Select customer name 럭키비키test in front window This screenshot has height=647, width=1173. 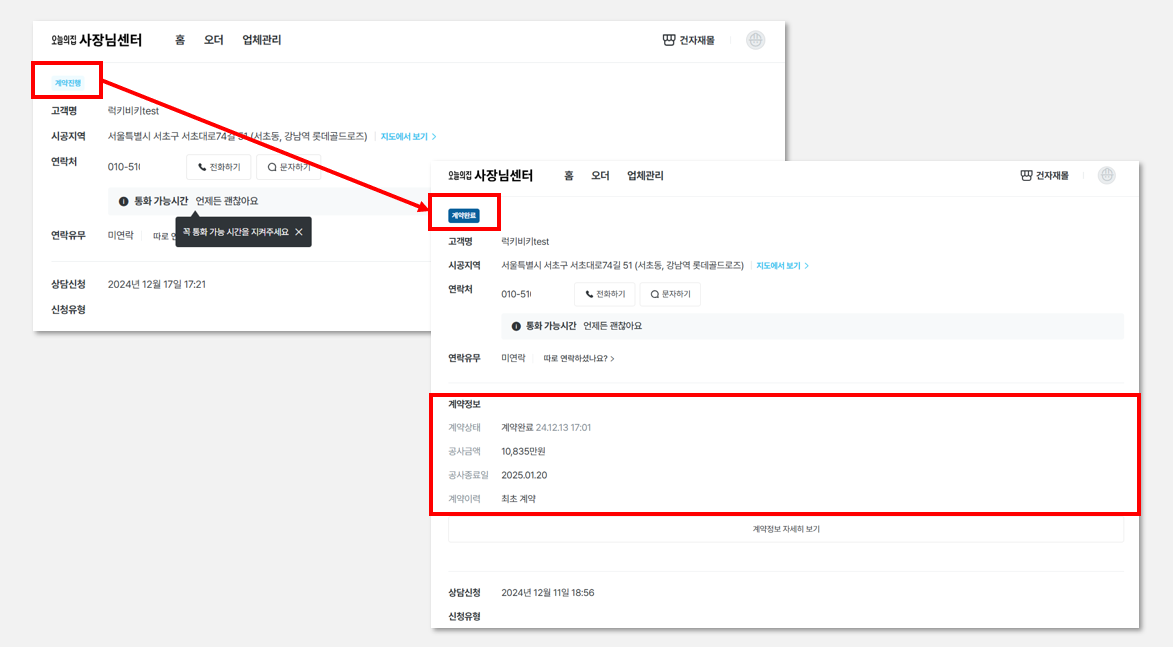pyautogui.click(x=525, y=242)
